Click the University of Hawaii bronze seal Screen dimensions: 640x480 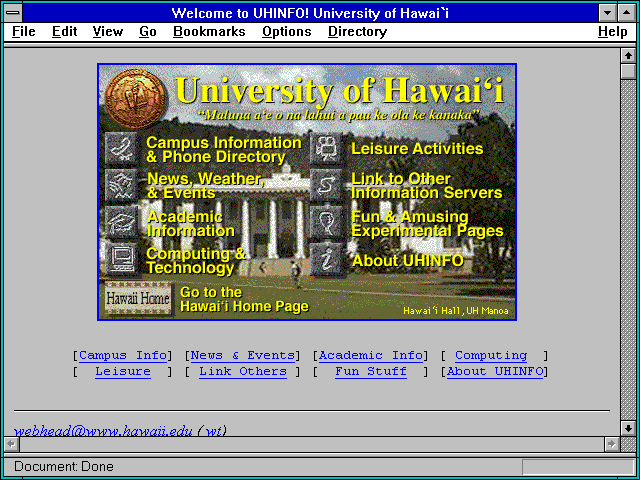[136, 98]
